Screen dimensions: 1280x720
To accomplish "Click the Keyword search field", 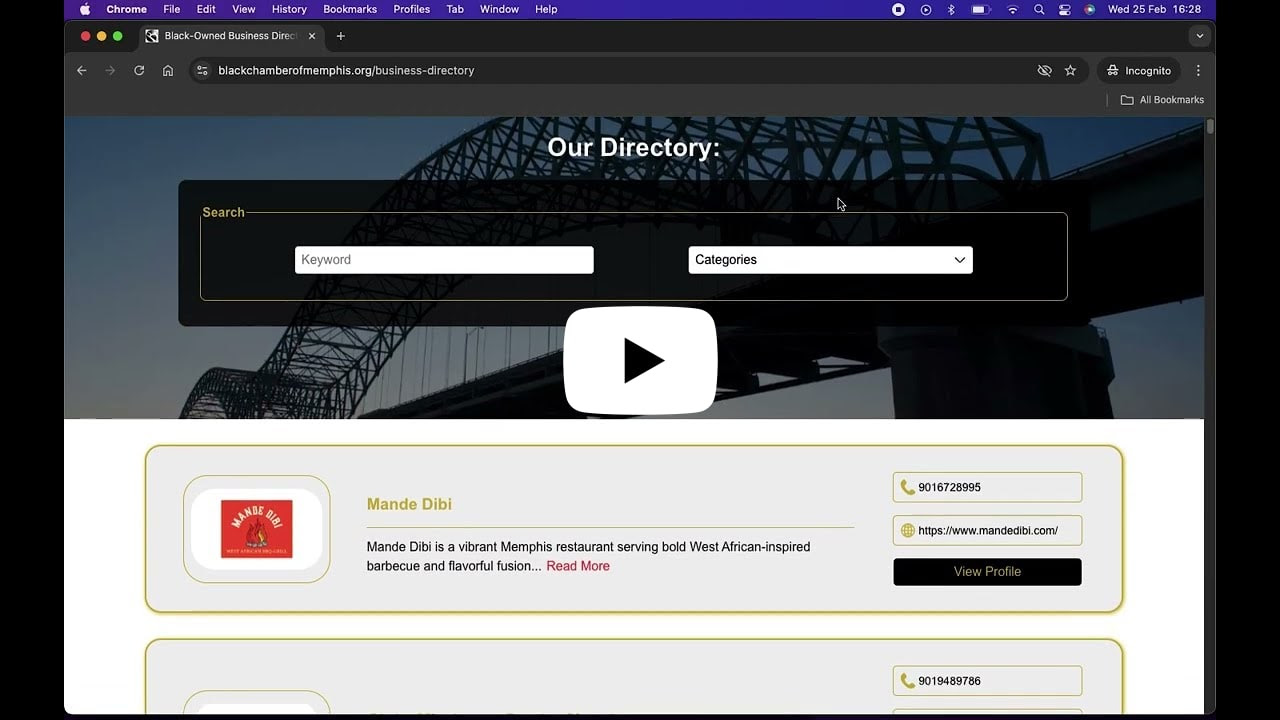I will pos(444,260).
